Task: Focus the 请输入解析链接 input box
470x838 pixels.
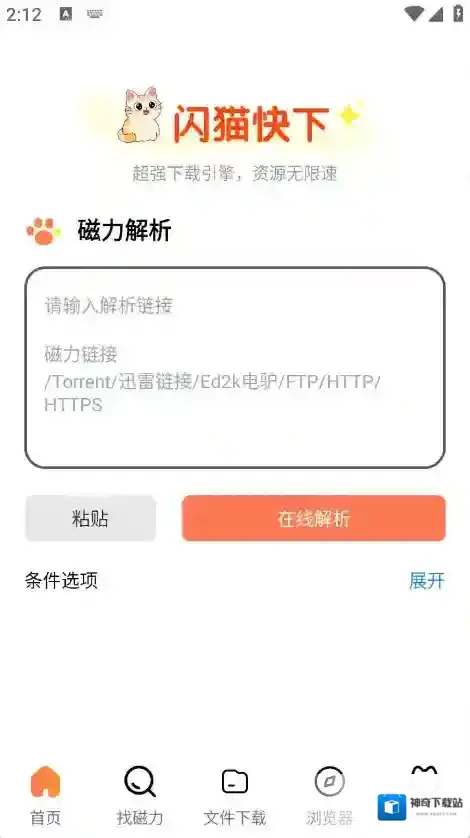Action: coord(235,368)
